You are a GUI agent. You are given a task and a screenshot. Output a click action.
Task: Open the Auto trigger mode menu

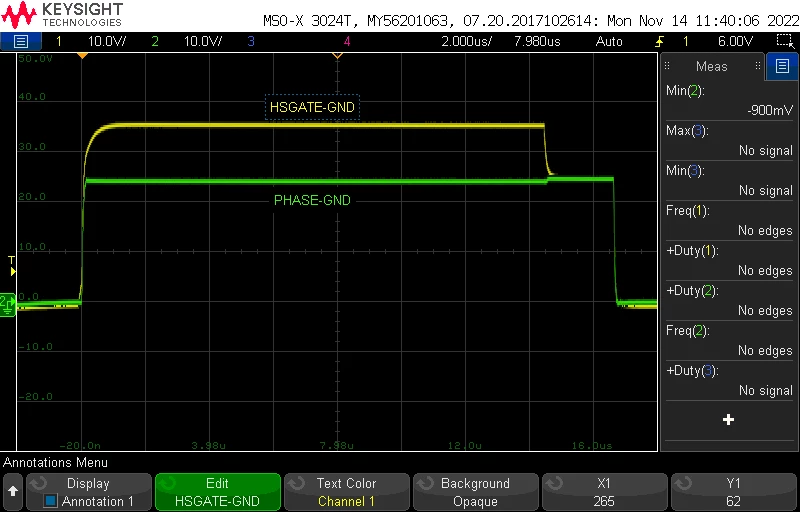pyautogui.click(x=609, y=41)
